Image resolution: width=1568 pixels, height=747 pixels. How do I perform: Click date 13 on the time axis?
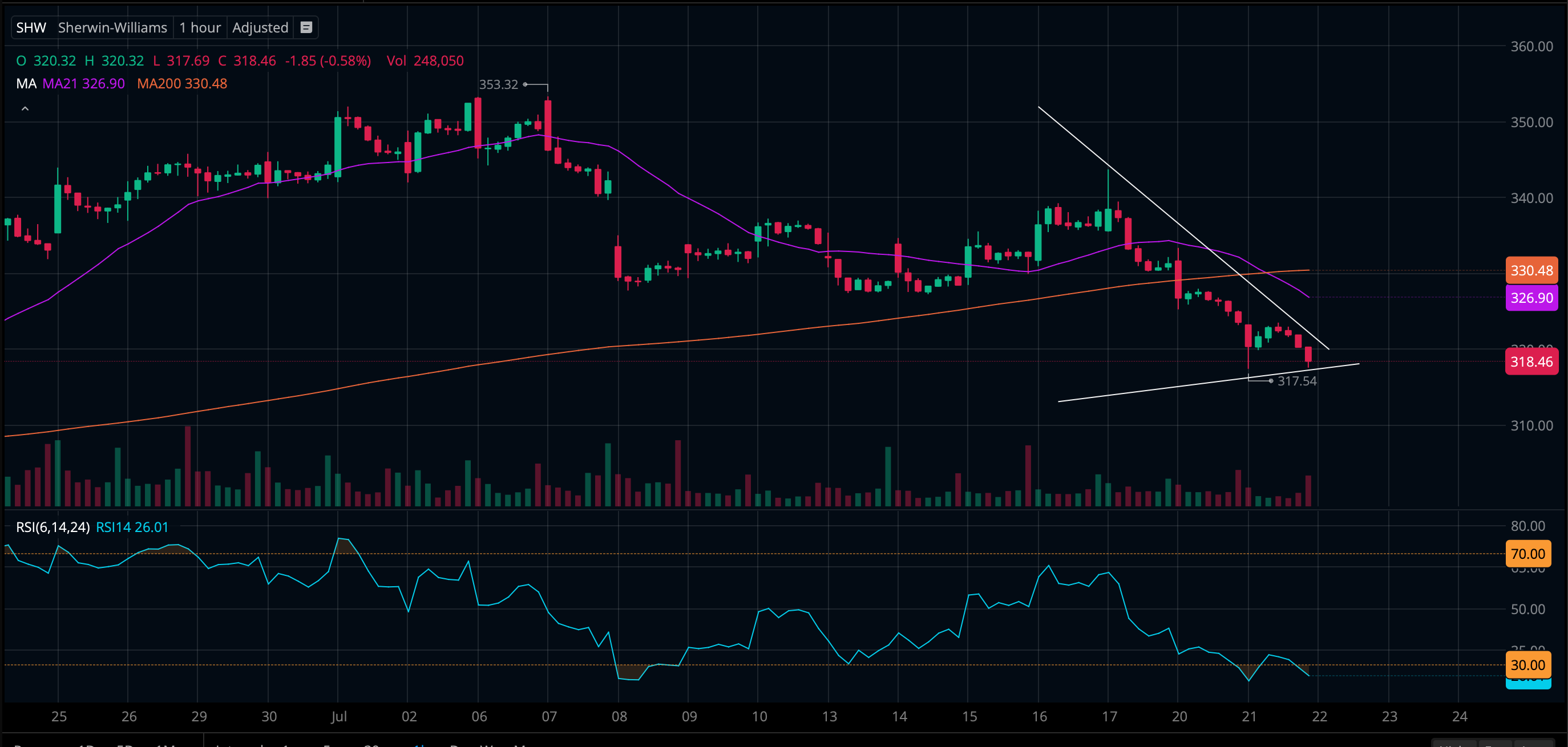tap(829, 716)
